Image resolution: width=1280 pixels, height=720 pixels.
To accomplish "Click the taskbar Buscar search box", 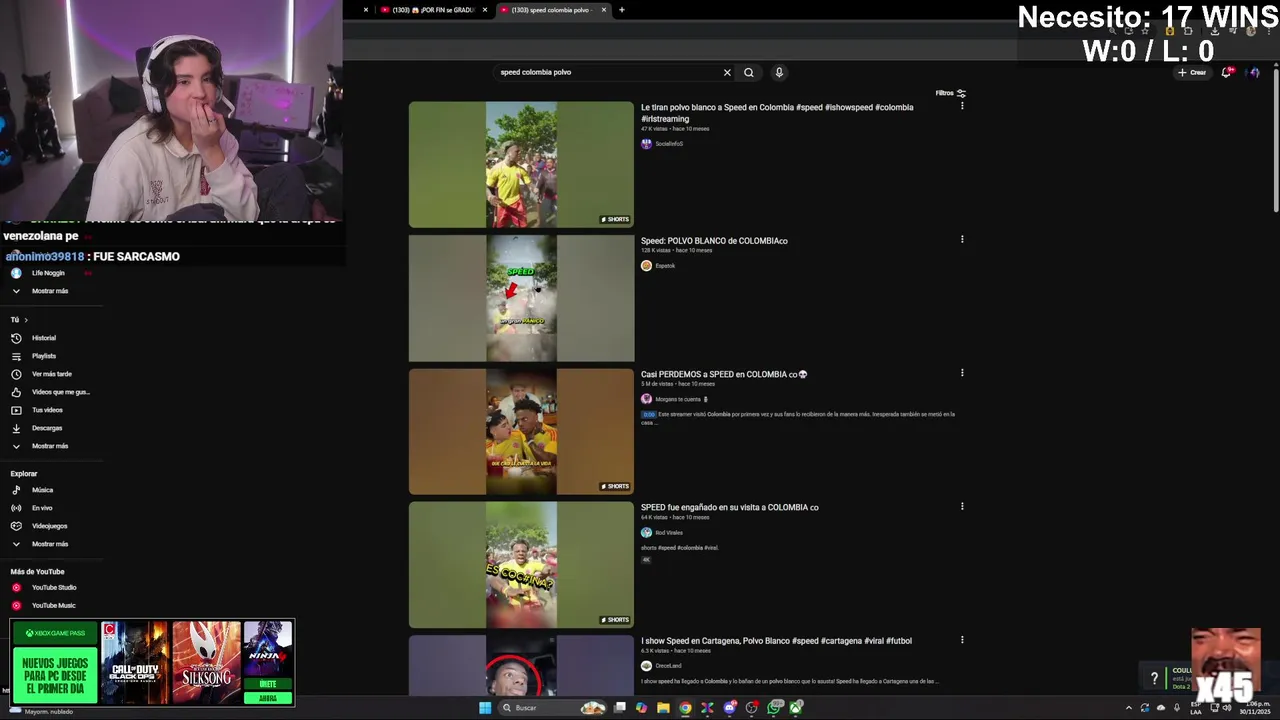I will [552, 708].
